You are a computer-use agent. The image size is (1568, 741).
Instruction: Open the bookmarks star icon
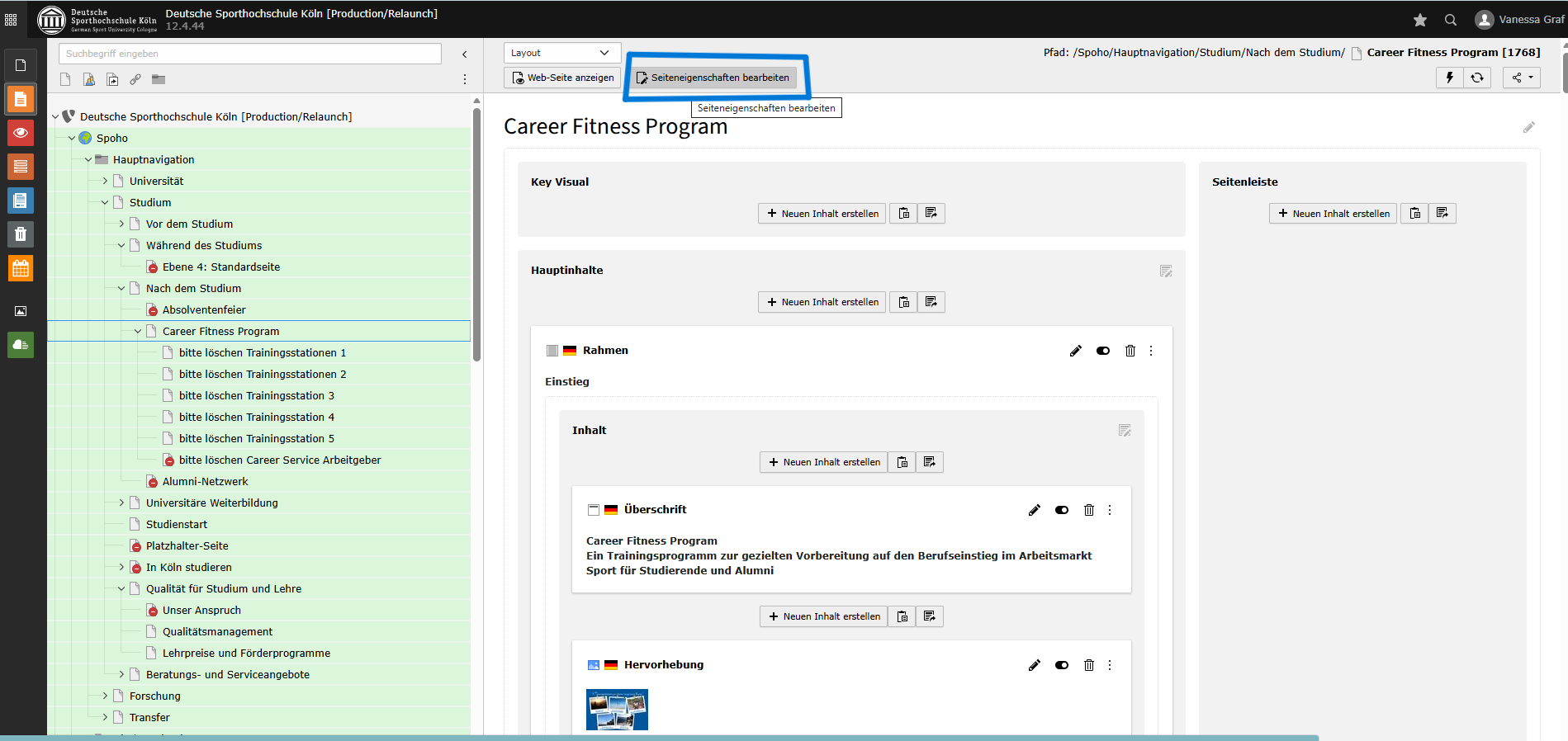click(x=1419, y=20)
